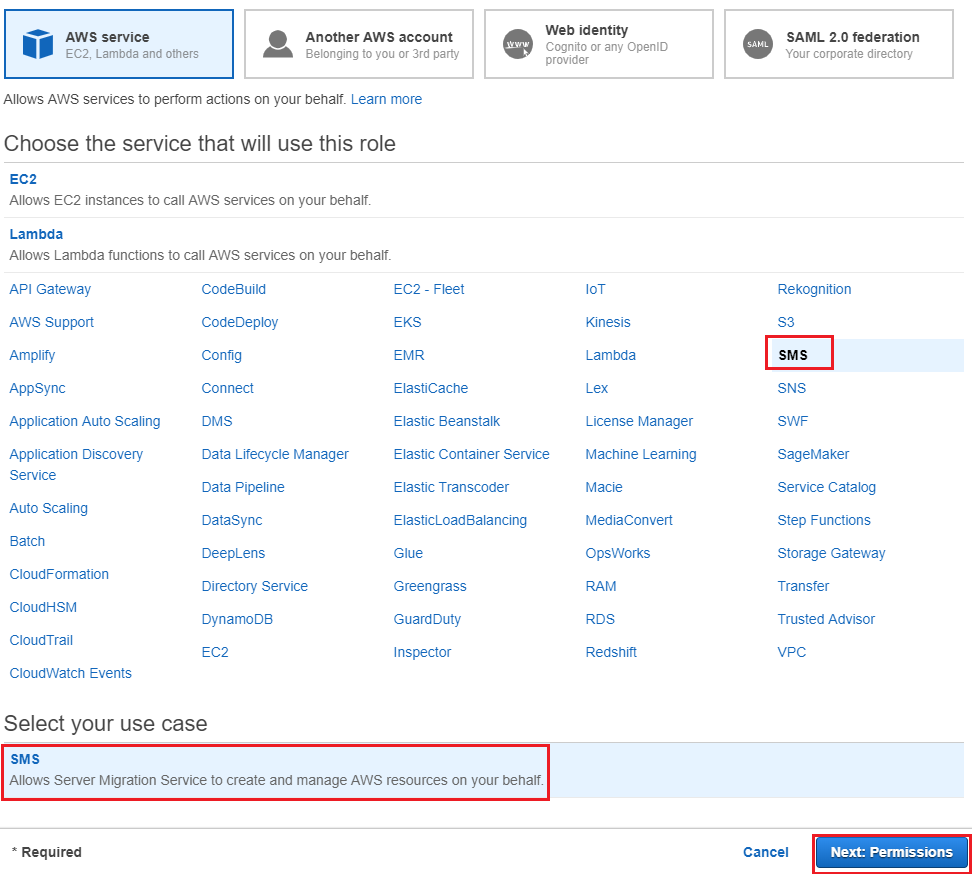Select Batch service

pyautogui.click(x=27, y=541)
